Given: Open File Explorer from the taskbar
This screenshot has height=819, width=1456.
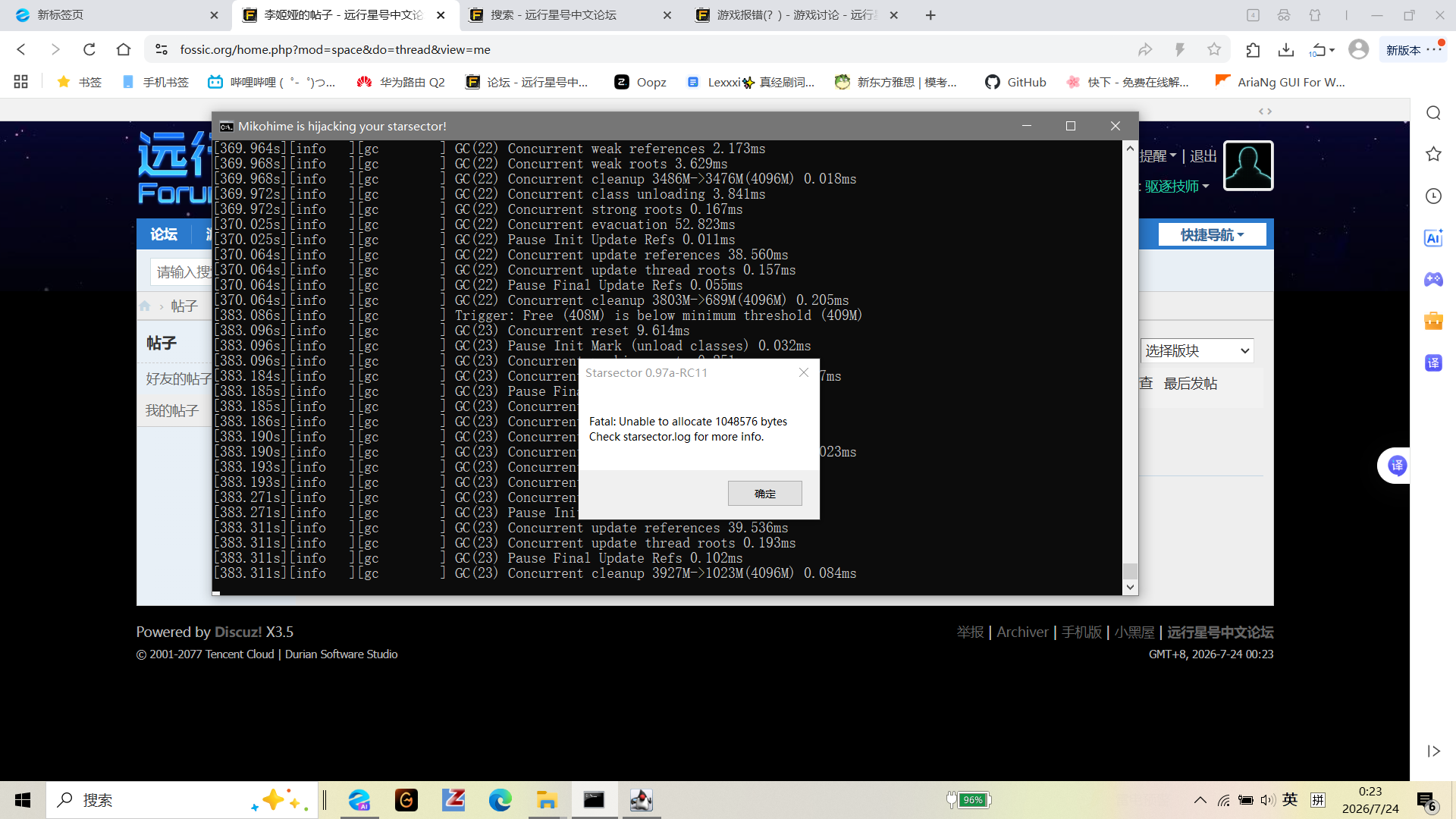Looking at the screenshot, I should point(547,800).
